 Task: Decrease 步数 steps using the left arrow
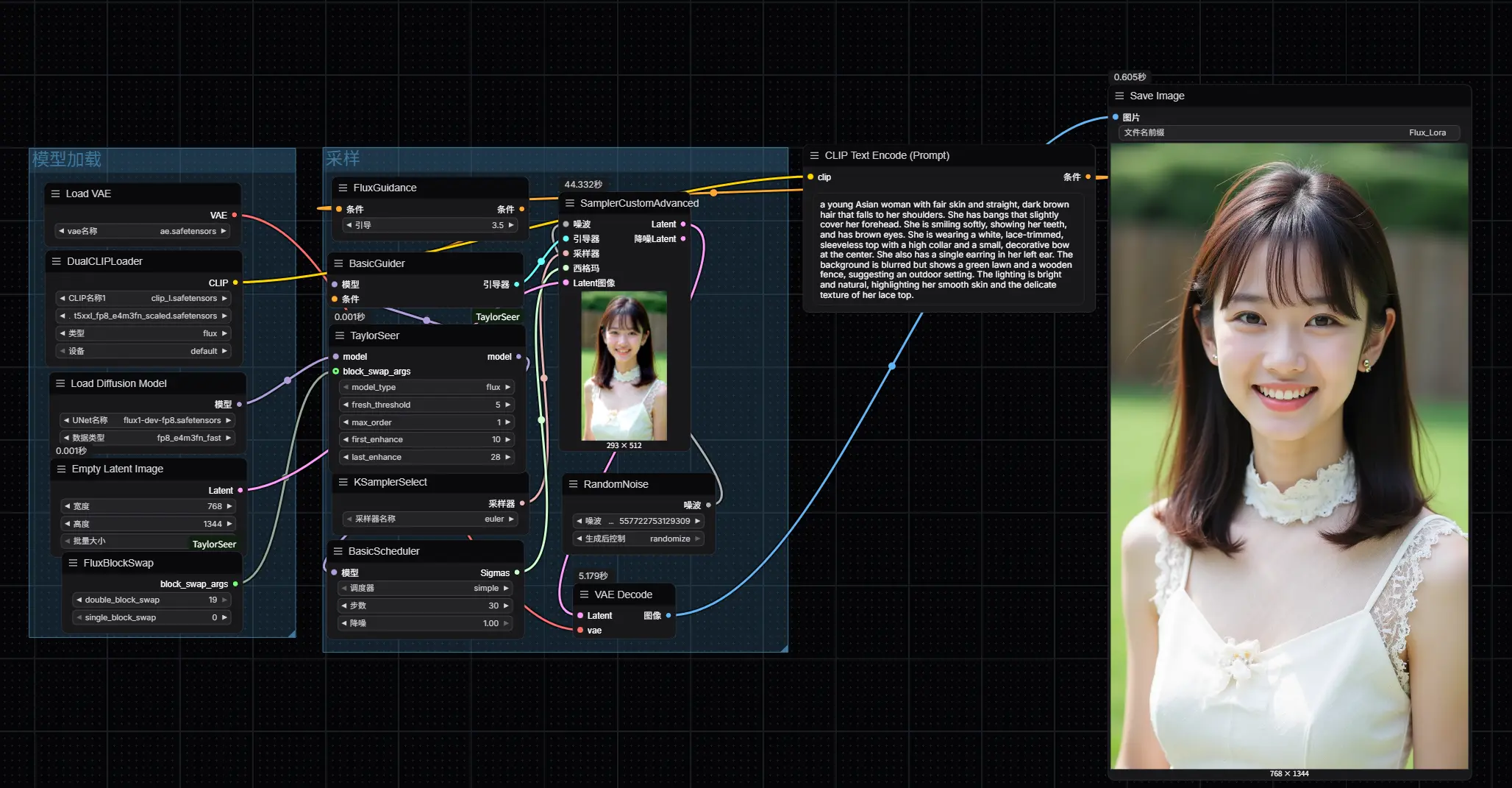click(344, 606)
